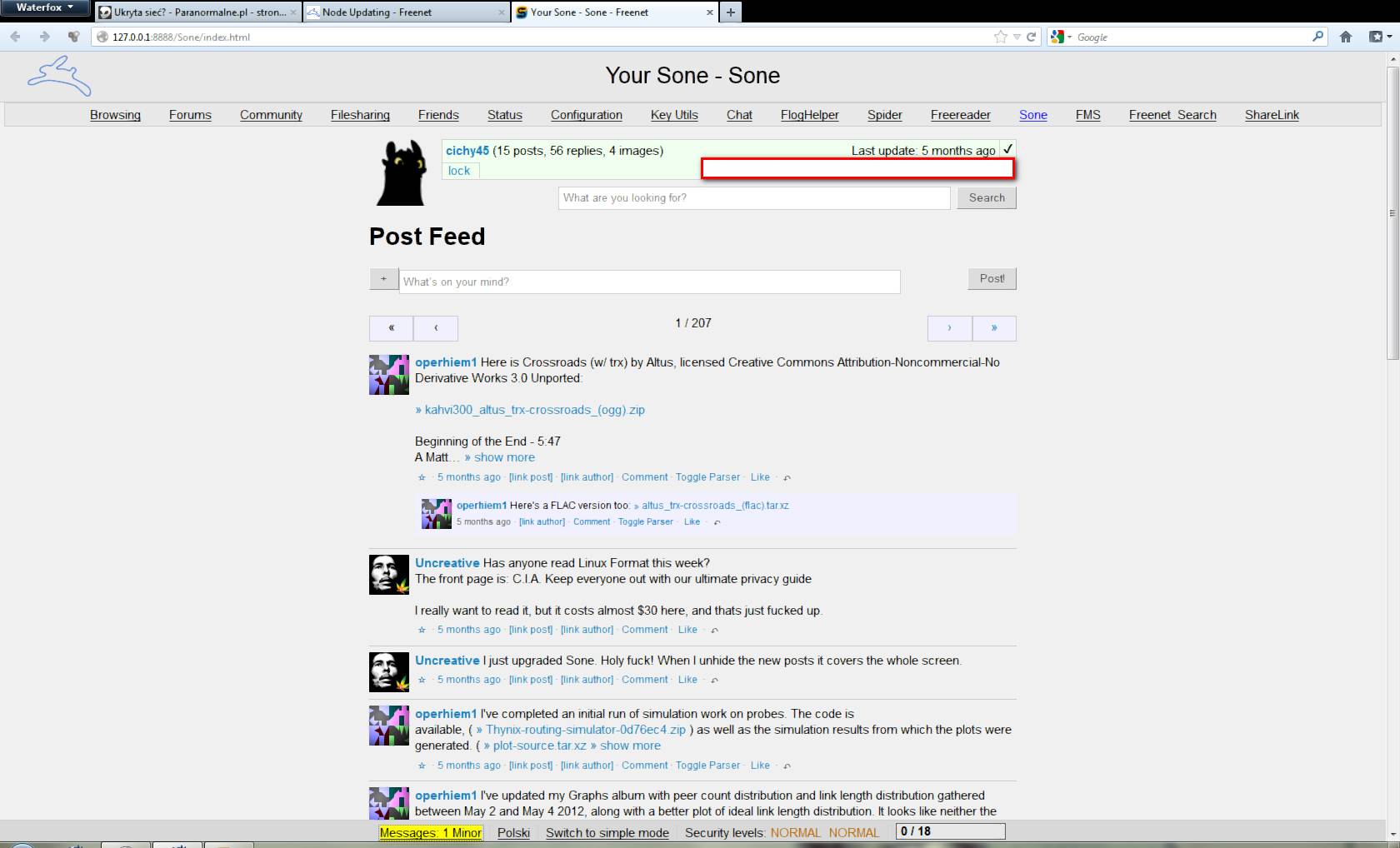Open the FMS menu
This screenshot has height=848, width=1400.
tap(1088, 115)
